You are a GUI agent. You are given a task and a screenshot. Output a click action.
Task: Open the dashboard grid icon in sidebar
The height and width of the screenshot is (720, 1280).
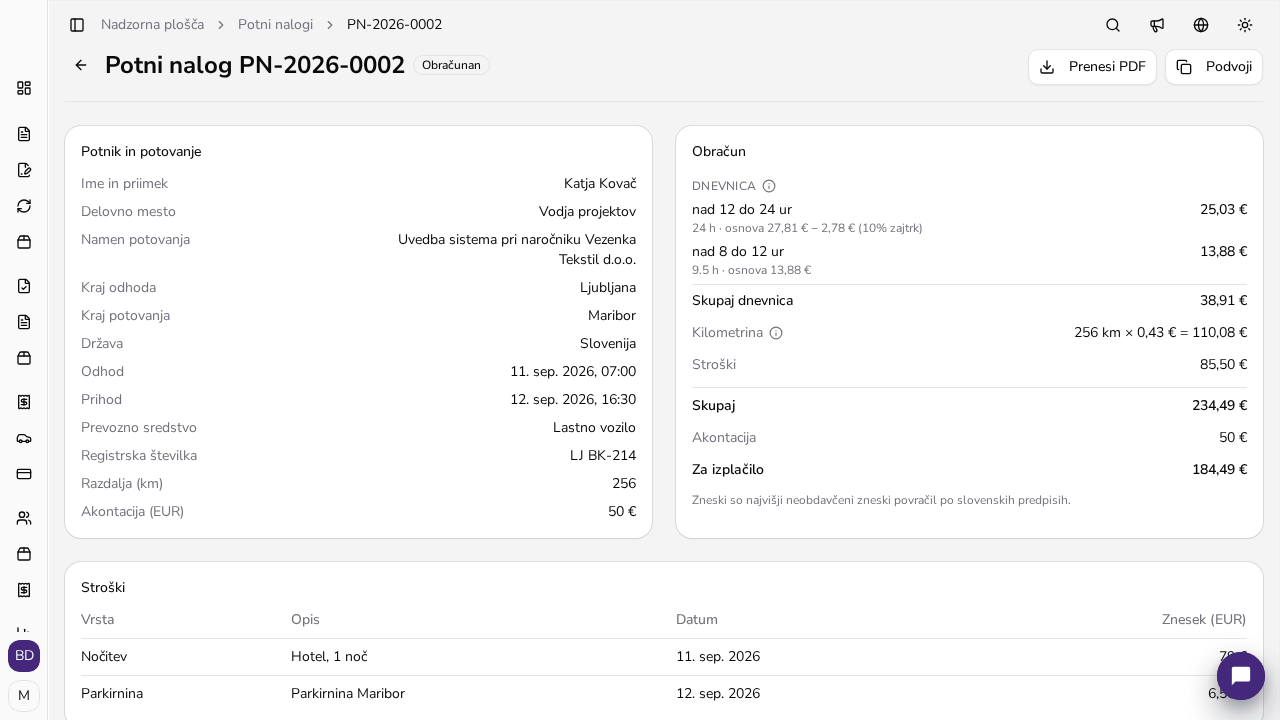tap(24, 88)
